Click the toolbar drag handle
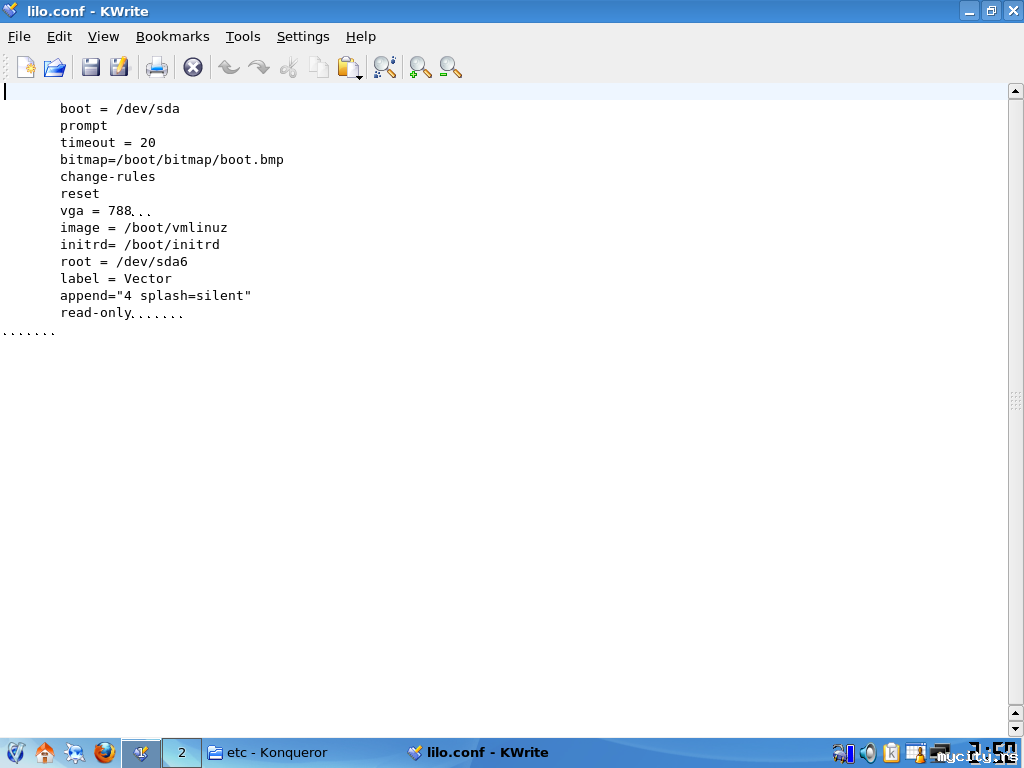Image resolution: width=1024 pixels, height=768 pixels. click(x=6, y=67)
